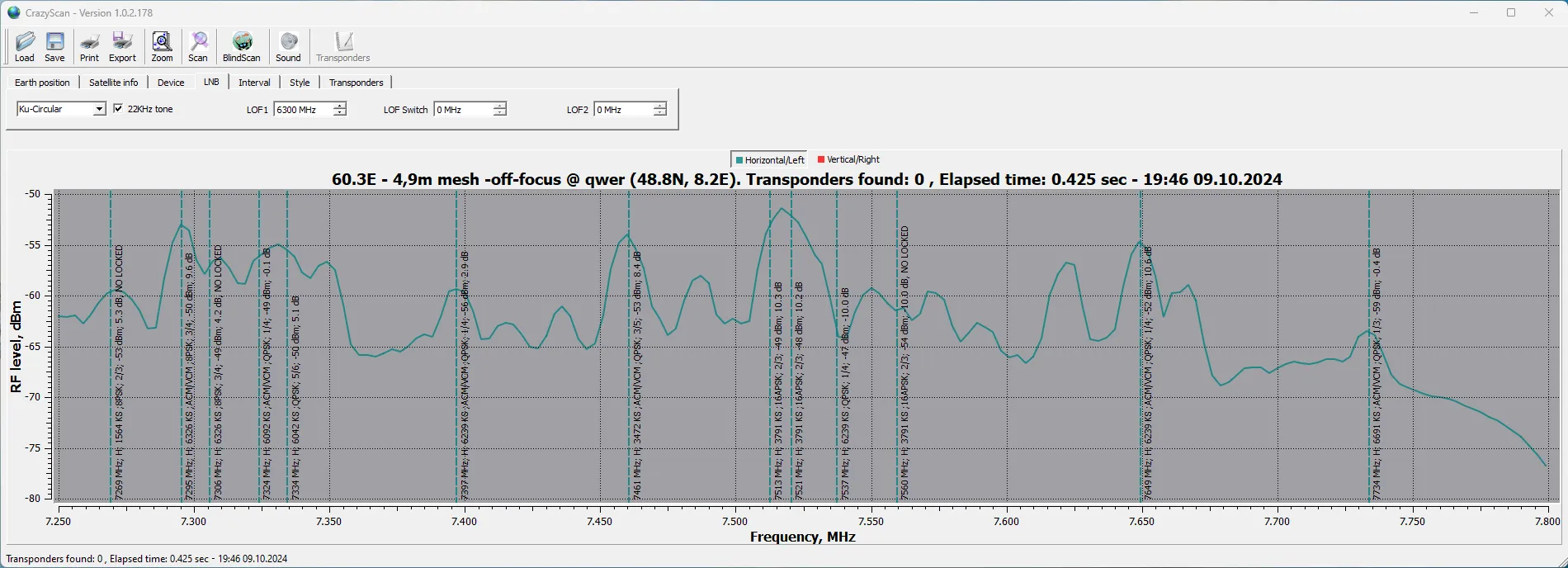The width and height of the screenshot is (1568, 568).
Task: Switch to the Satellite info tab
Action: [x=113, y=83]
